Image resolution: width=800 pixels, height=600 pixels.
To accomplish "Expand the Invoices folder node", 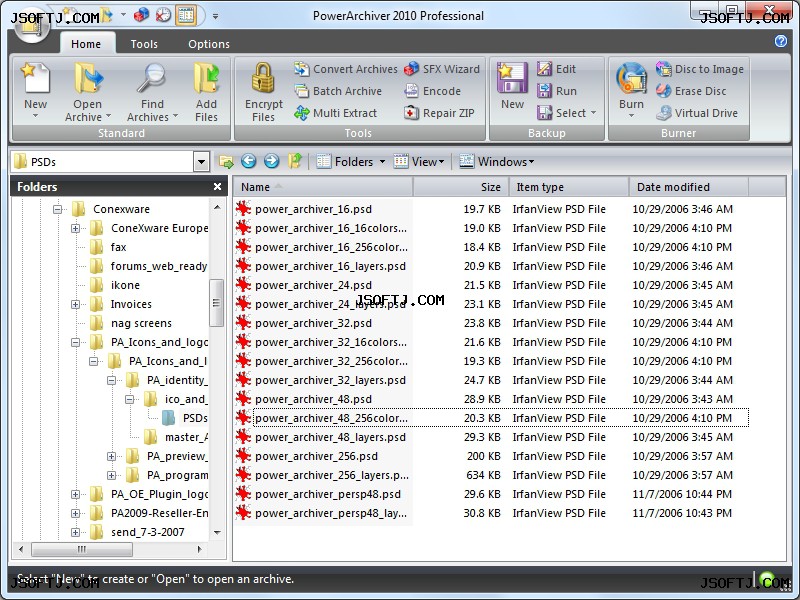I will click(x=76, y=304).
